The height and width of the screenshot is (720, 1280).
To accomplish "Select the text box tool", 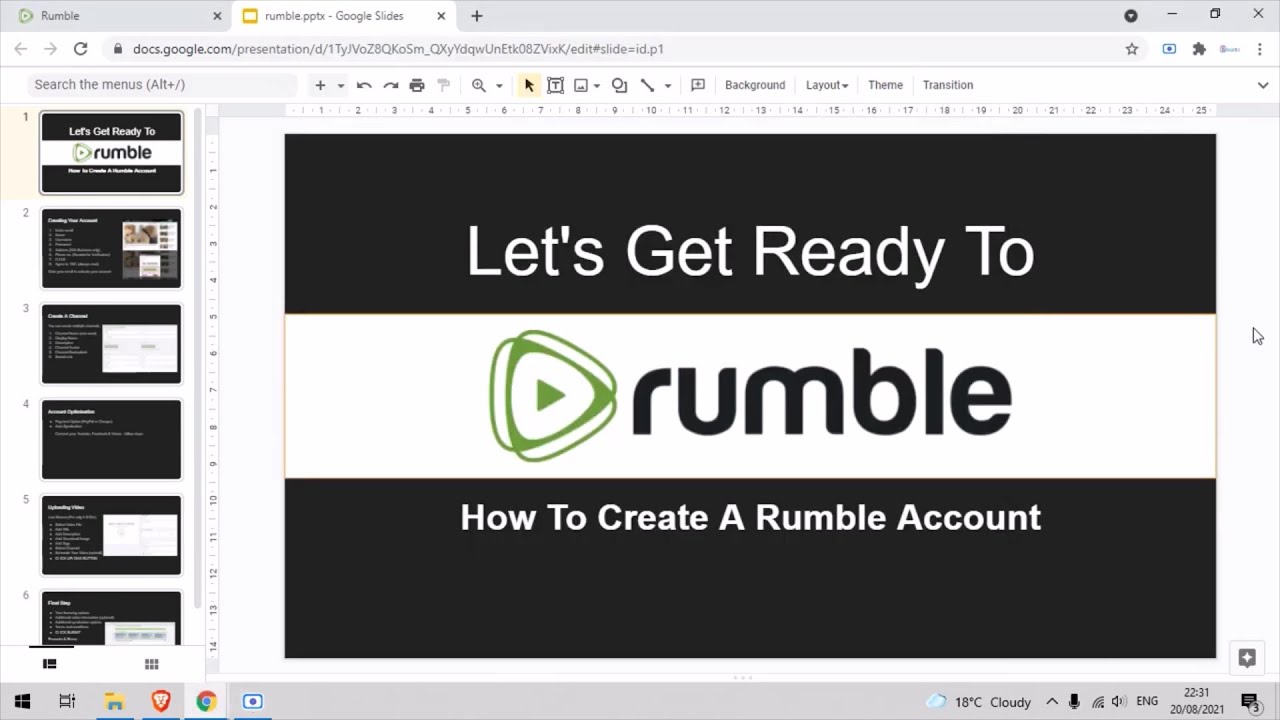I will (555, 85).
